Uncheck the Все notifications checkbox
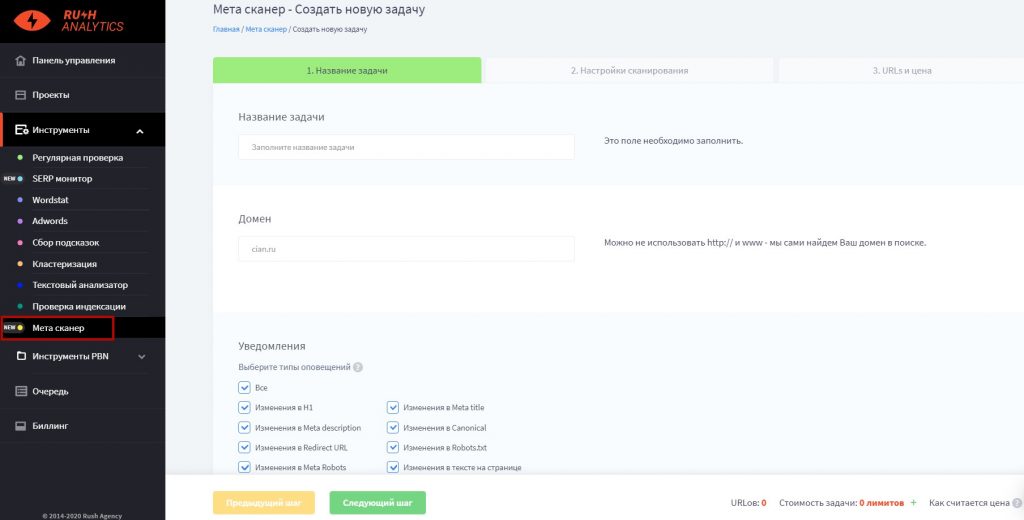The image size is (1024, 520). click(x=244, y=387)
